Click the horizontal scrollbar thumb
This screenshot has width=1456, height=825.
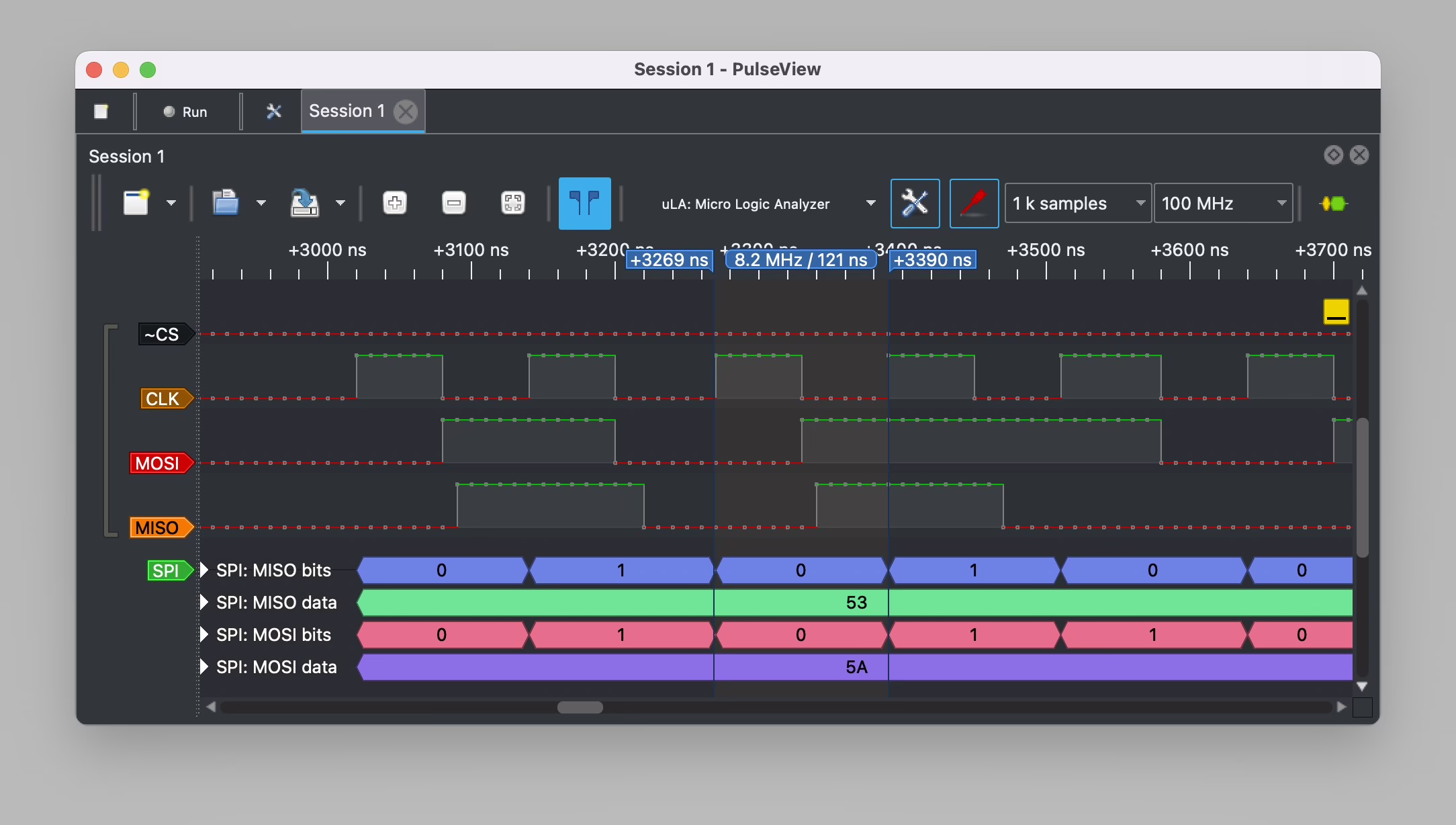(580, 707)
